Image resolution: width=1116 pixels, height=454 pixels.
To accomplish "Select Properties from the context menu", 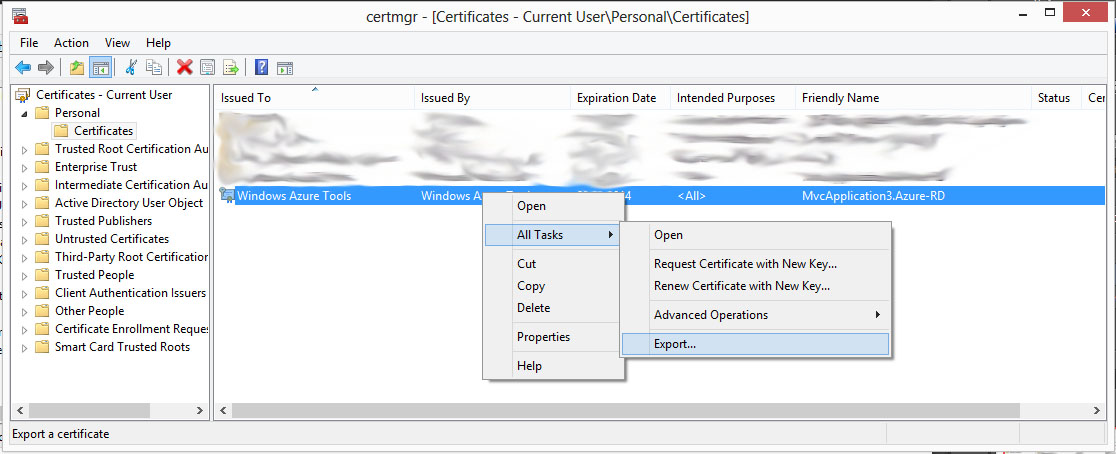I will pos(543,337).
